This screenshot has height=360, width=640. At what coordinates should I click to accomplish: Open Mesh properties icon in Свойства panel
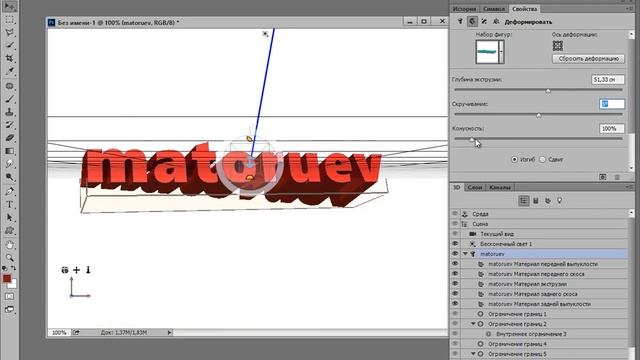[460, 22]
